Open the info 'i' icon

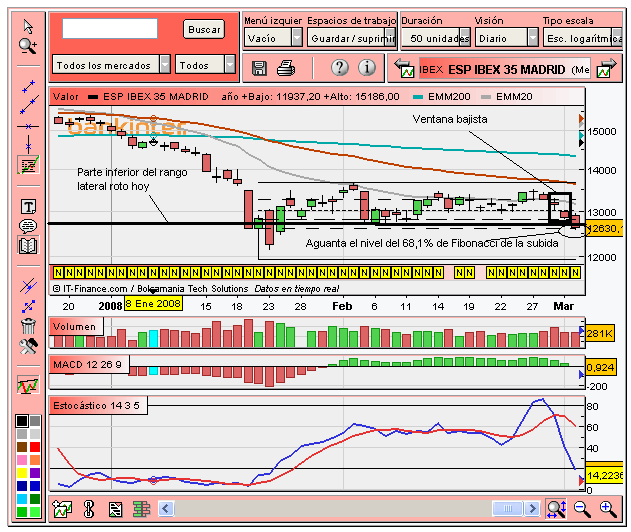click(x=367, y=67)
